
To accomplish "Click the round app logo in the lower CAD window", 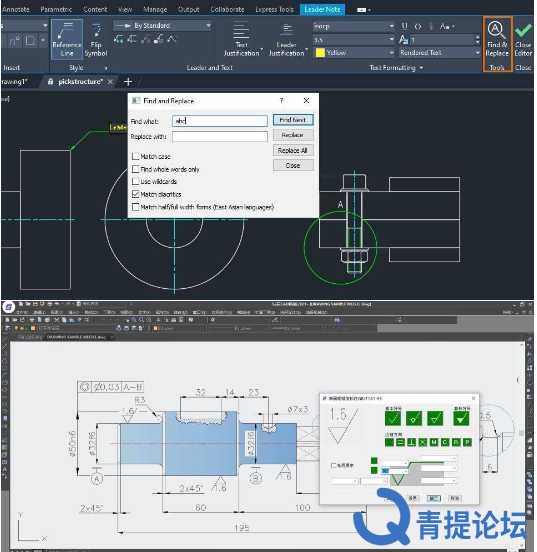I will tap(8, 307).
